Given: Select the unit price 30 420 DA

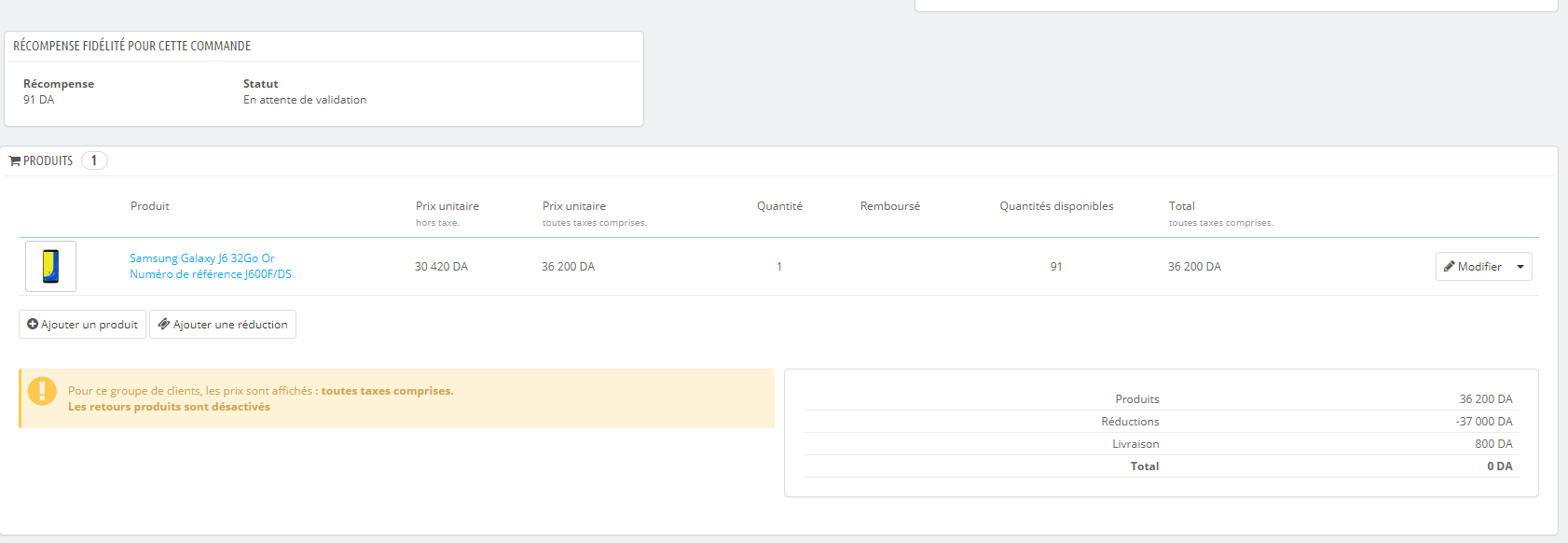Looking at the screenshot, I should pos(442,267).
